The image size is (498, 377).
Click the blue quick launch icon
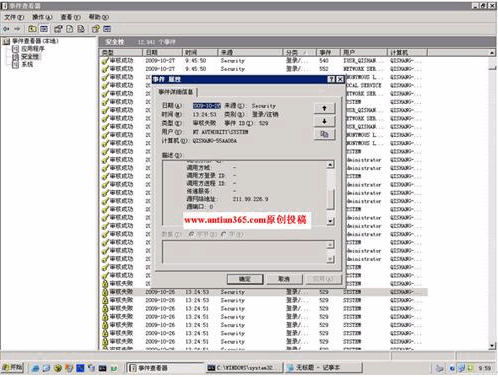80,368
